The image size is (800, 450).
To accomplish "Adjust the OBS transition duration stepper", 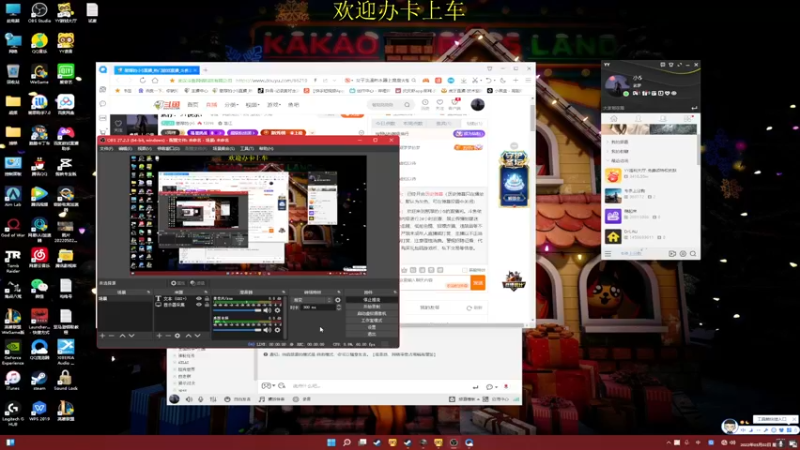I will [x=339, y=307].
